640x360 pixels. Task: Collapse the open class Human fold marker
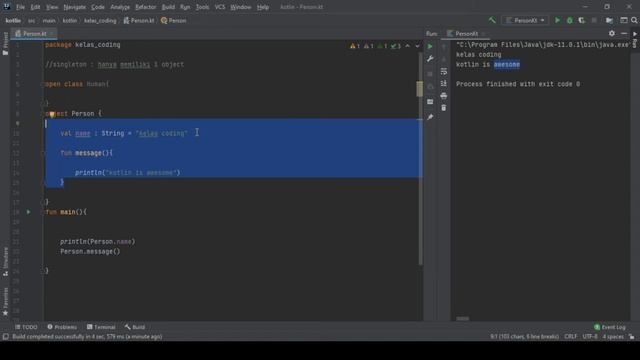[x=43, y=84]
